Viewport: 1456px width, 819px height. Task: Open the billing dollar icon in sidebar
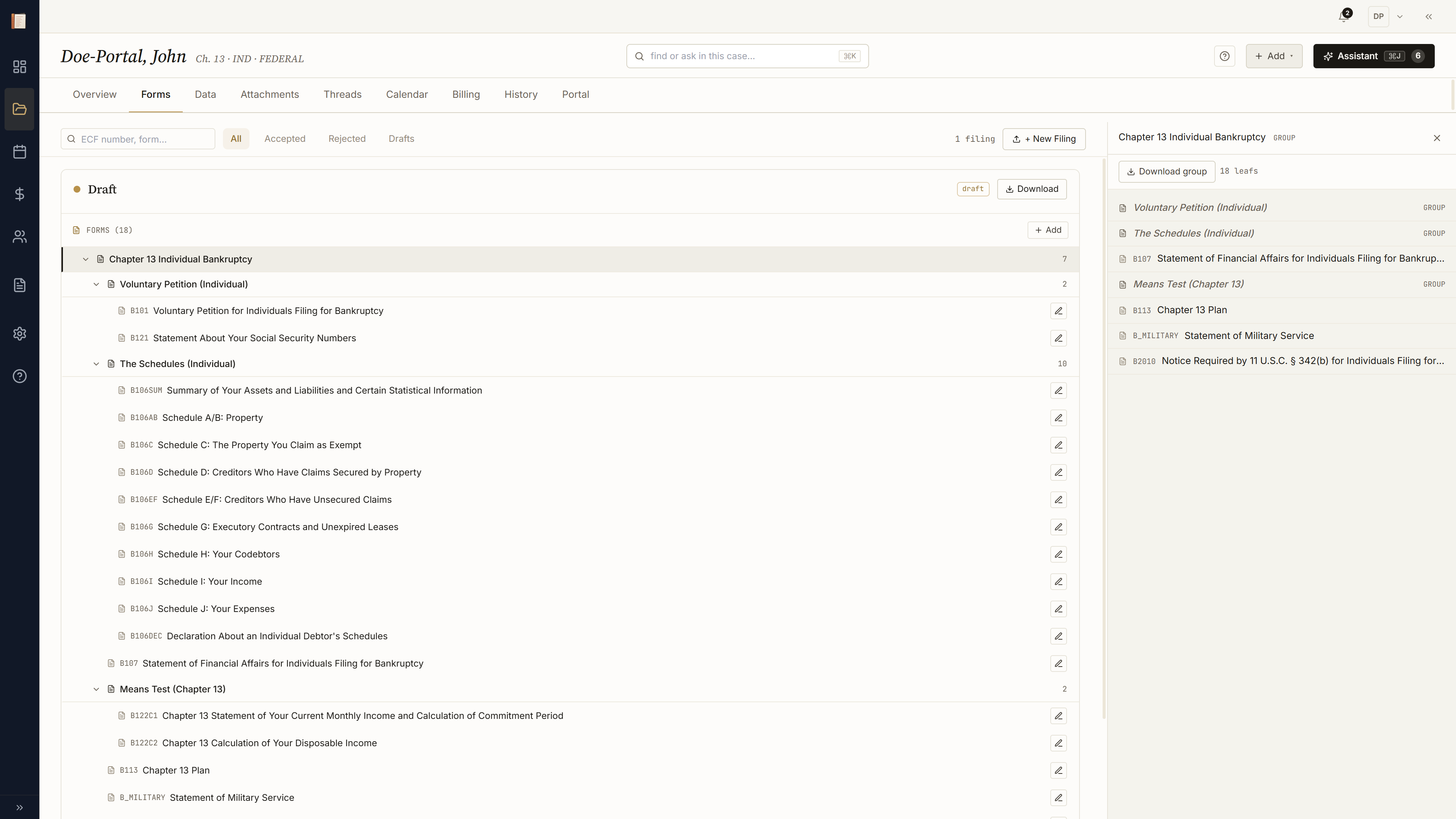click(19, 194)
